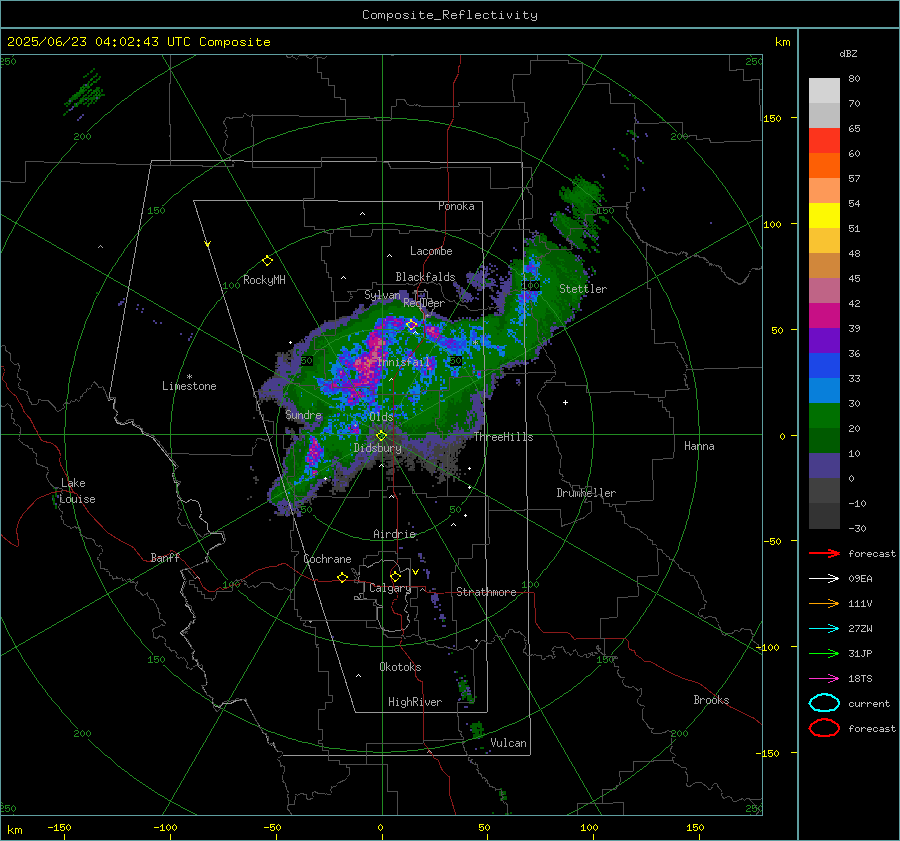Viewport: 900px width, 841px height.
Task: Click the Lacombe town label
Action: [431, 251]
